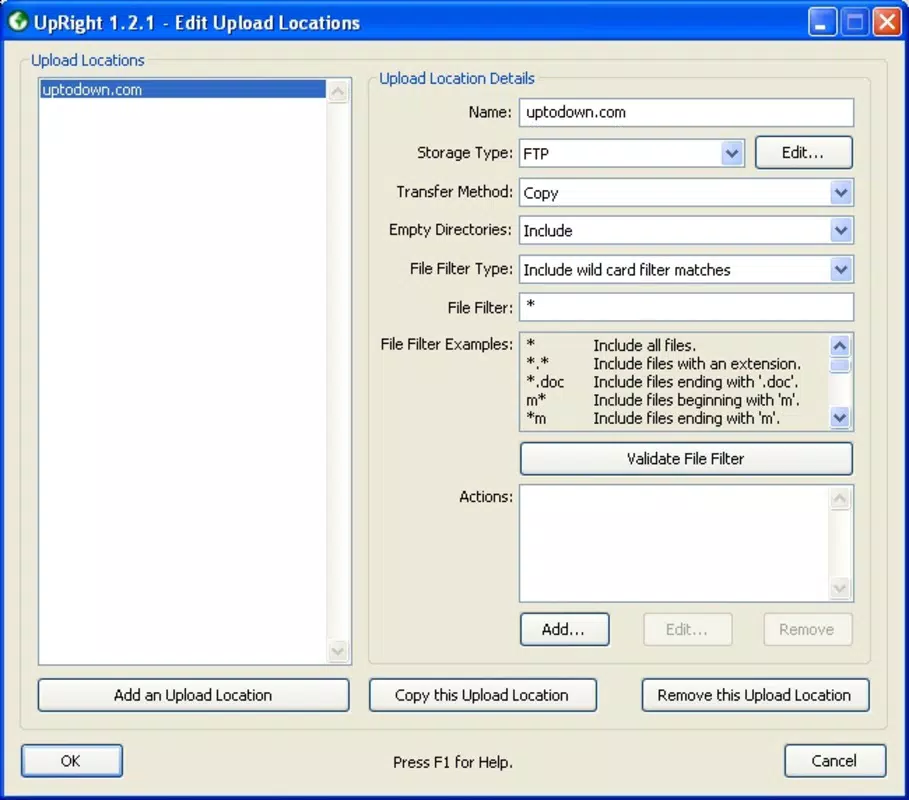Screen dimensions: 909x800
Task: Click Add... button under Actions
Action: (x=564, y=629)
